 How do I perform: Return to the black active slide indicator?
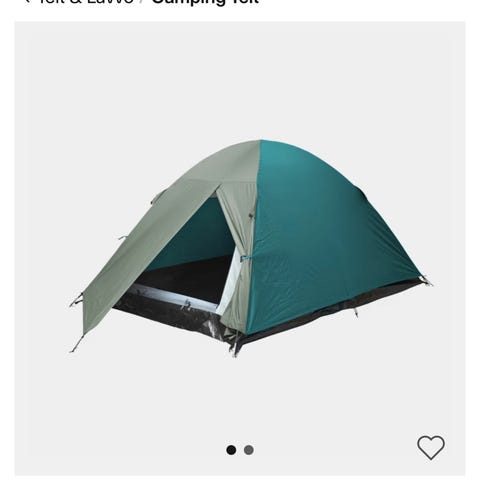(231, 450)
